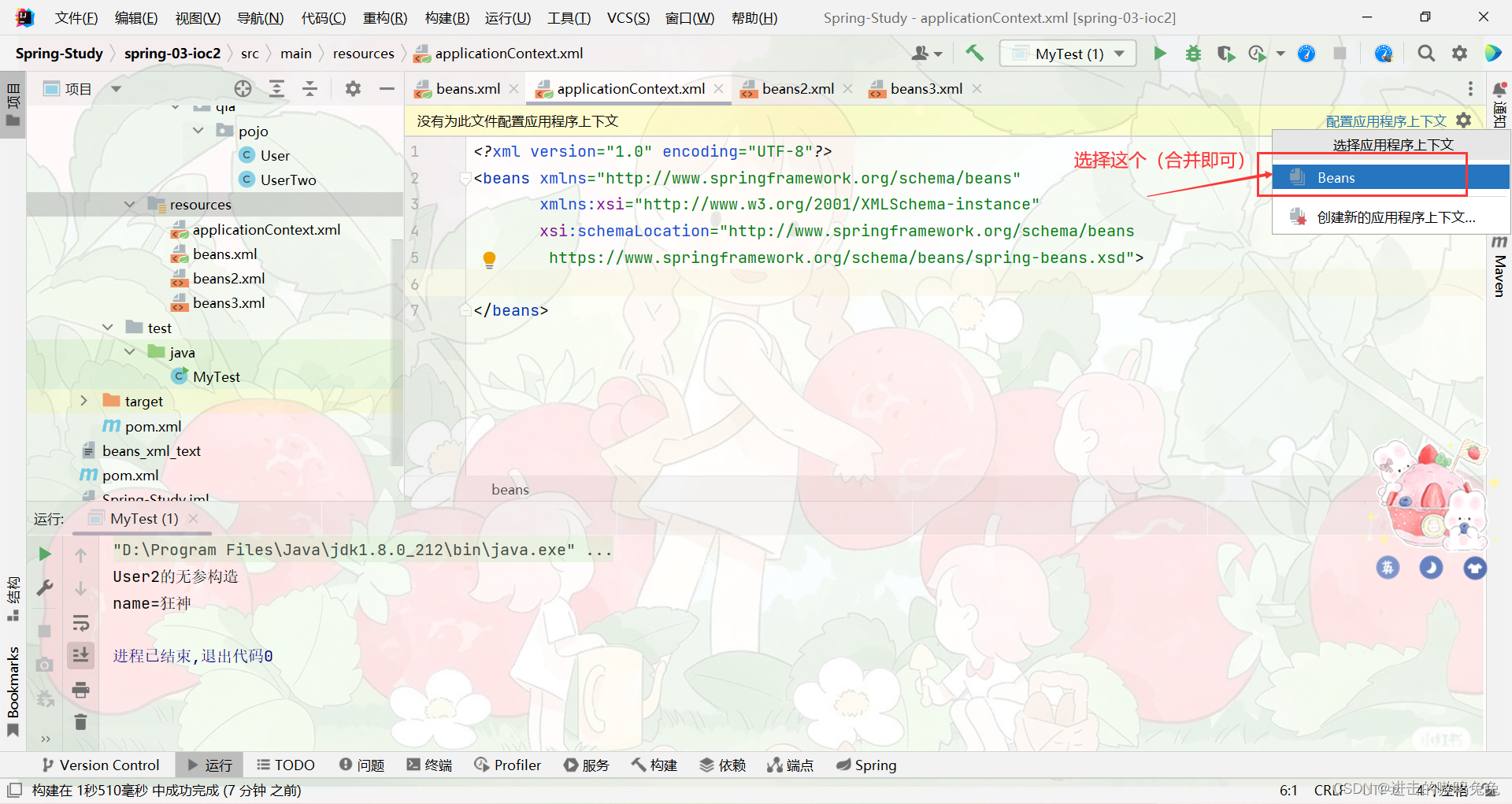This screenshot has width=1512, height=804.
Task: Close the MyTest (1) run tab
Action: [193, 519]
